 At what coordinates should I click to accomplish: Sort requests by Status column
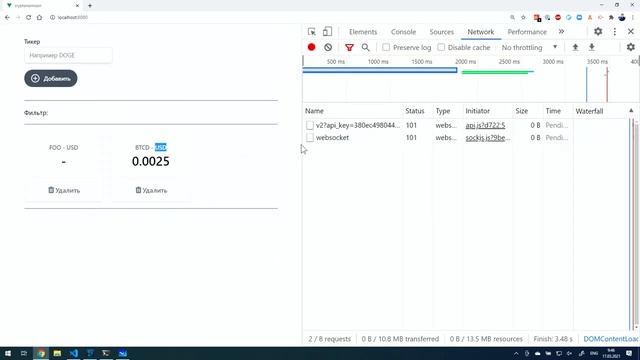[x=417, y=111]
